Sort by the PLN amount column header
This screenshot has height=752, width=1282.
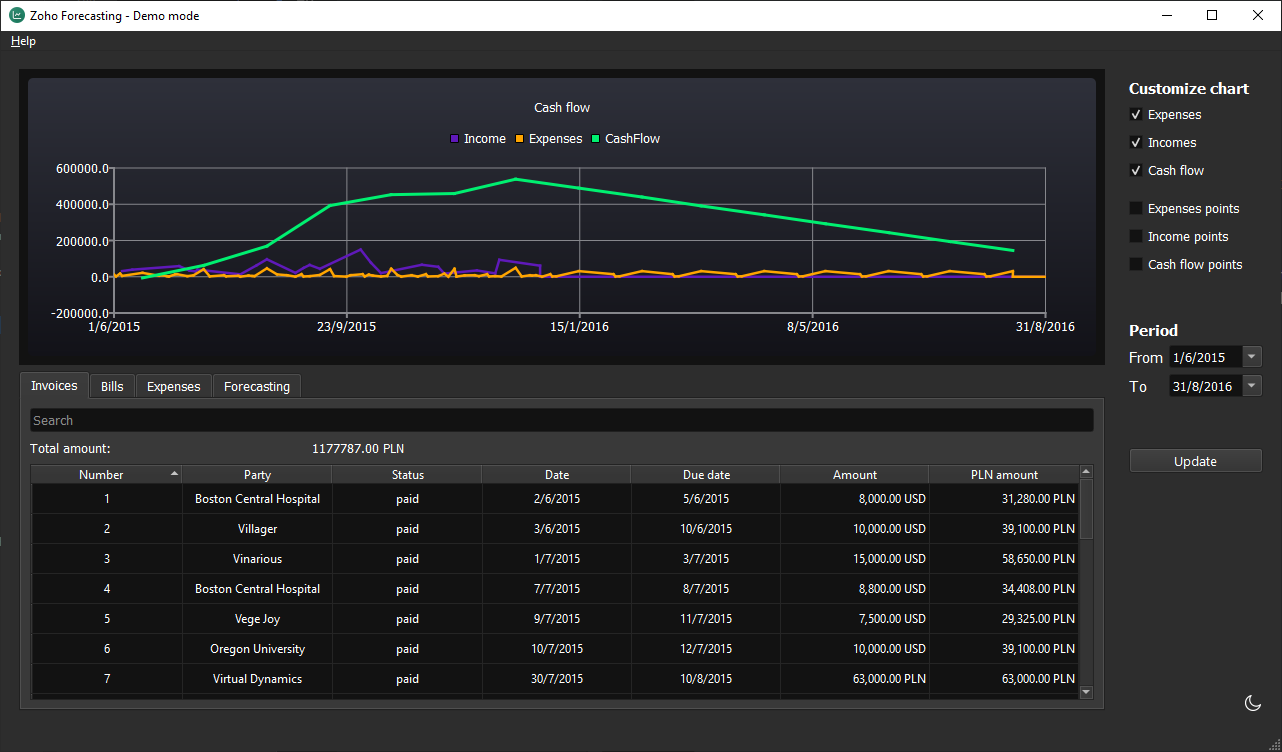[1004, 475]
